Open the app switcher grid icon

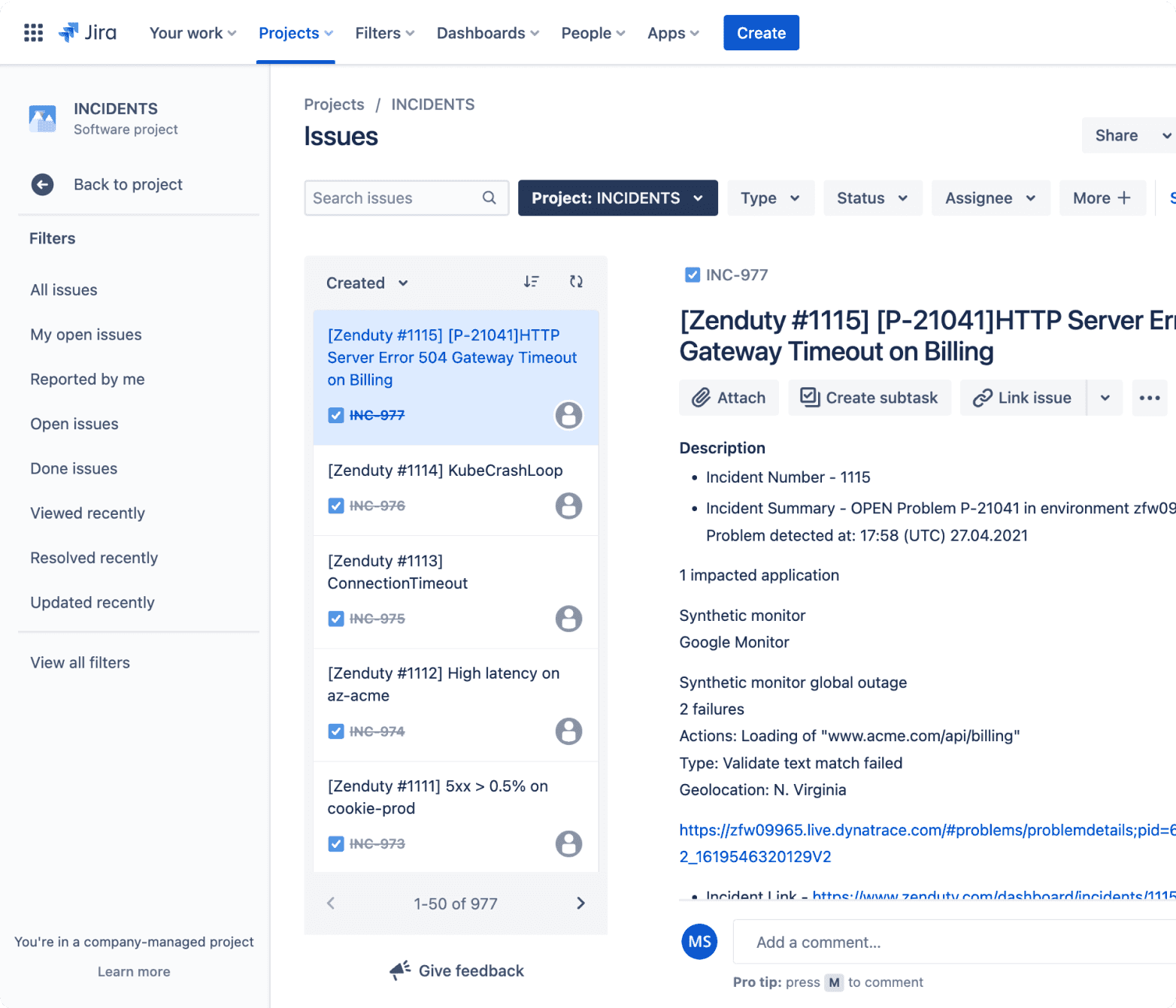click(33, 32)
